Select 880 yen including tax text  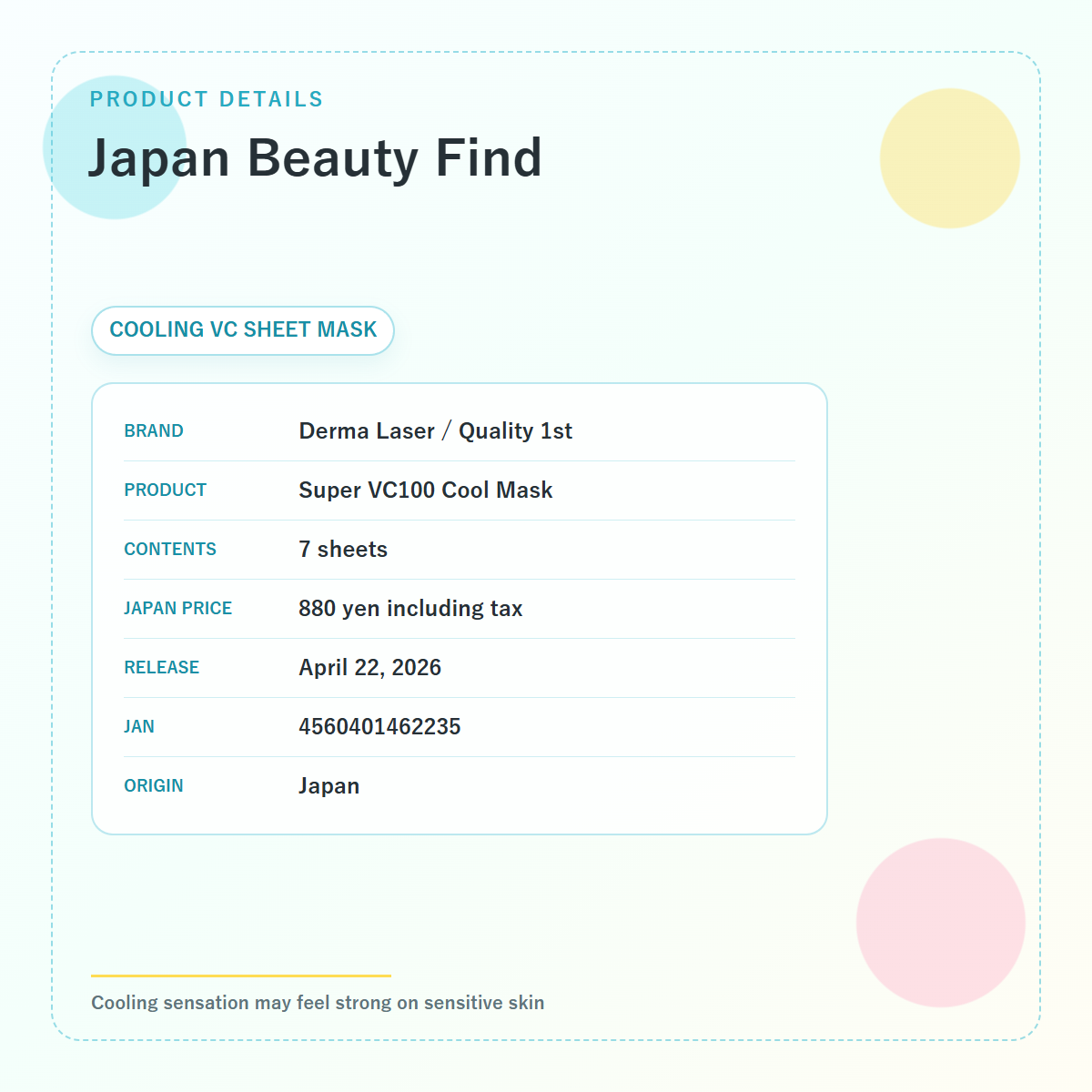tap(410, 609)
